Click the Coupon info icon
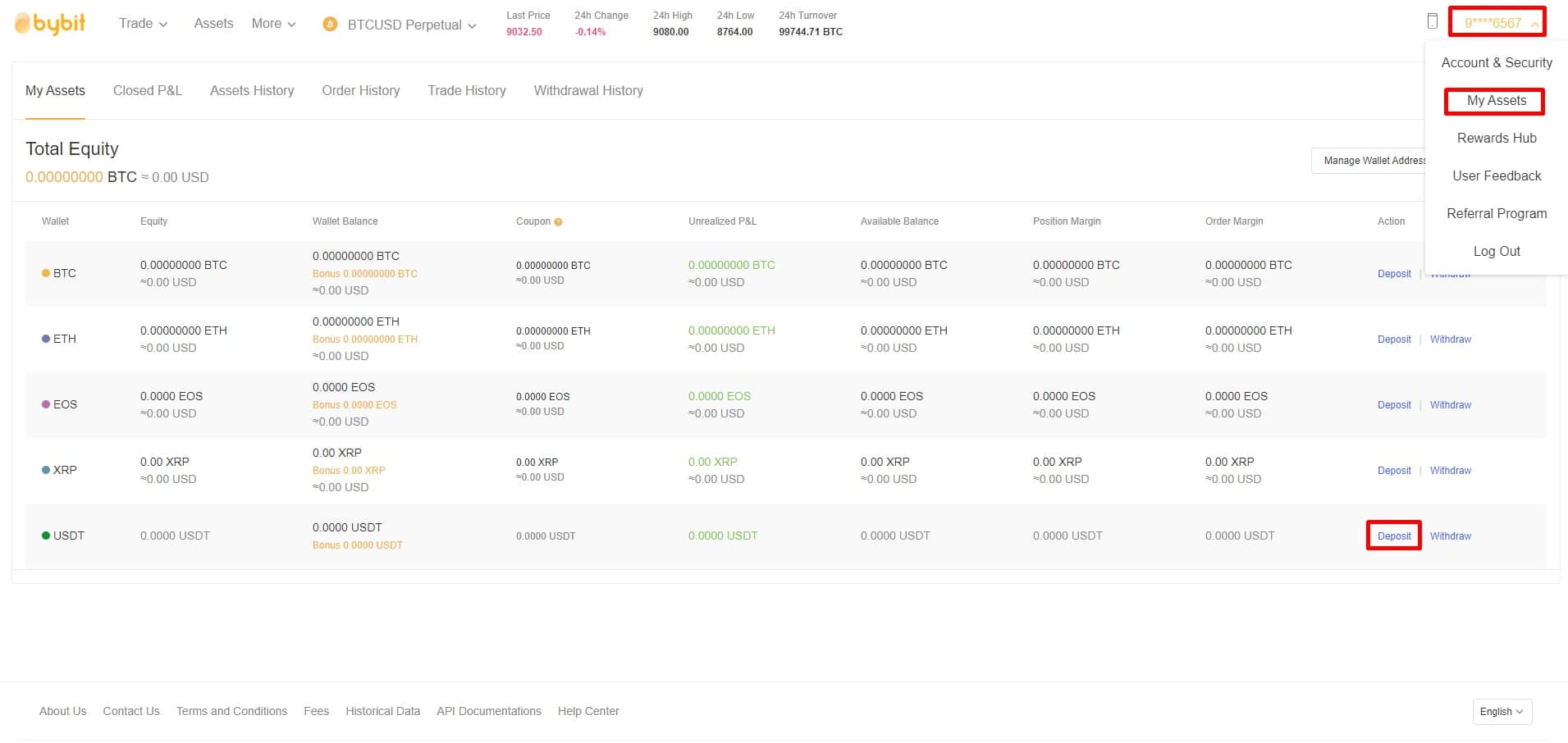 tap(558, 222)
